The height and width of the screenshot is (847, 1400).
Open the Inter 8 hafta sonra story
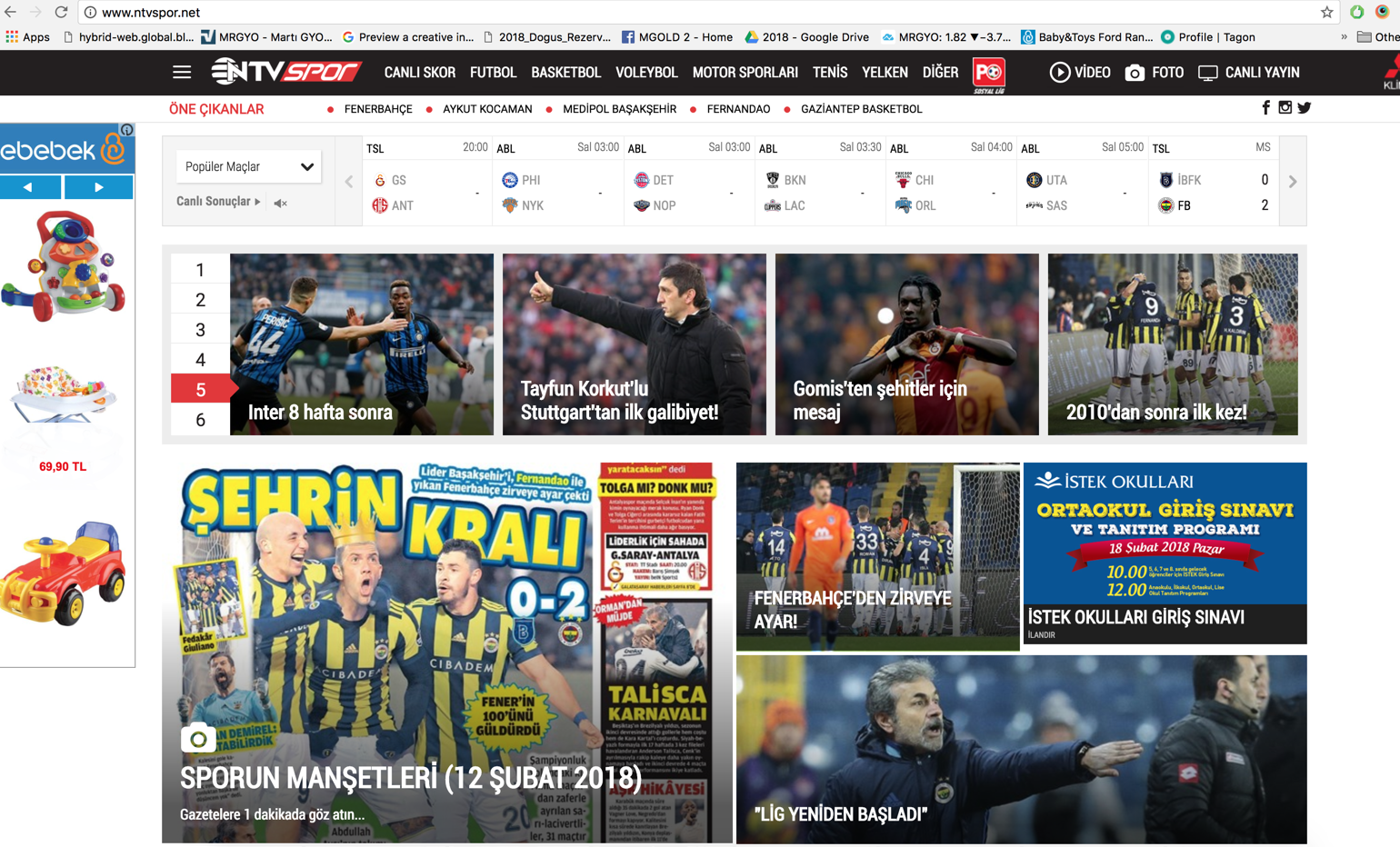coord(362,344)
